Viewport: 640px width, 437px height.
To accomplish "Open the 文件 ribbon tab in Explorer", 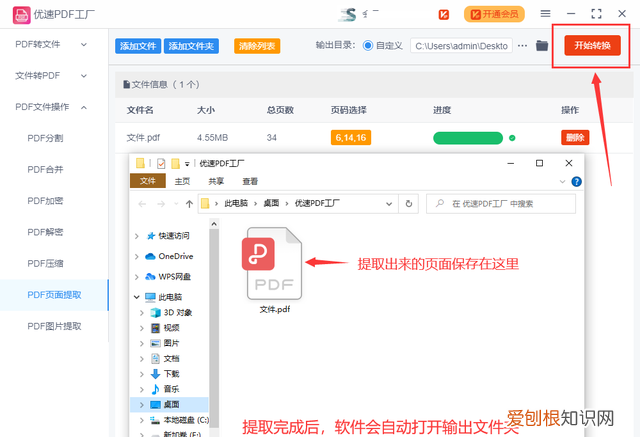I will click(148, 181).
